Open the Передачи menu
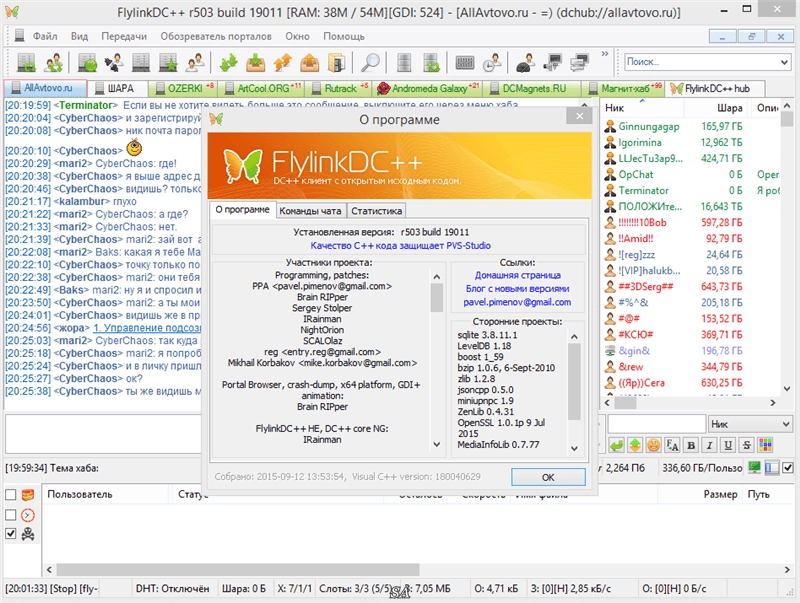 coord(124,36)
